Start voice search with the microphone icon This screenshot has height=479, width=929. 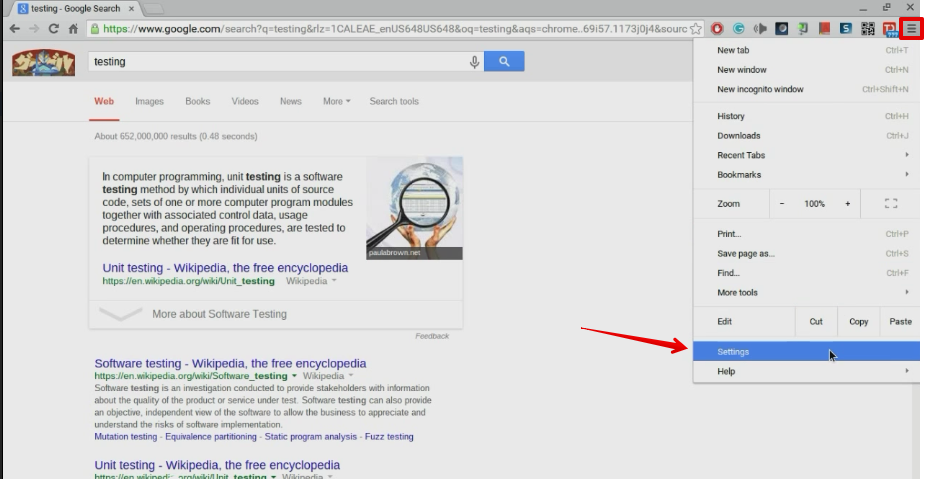pyautogui.click(x=474, y=62)
